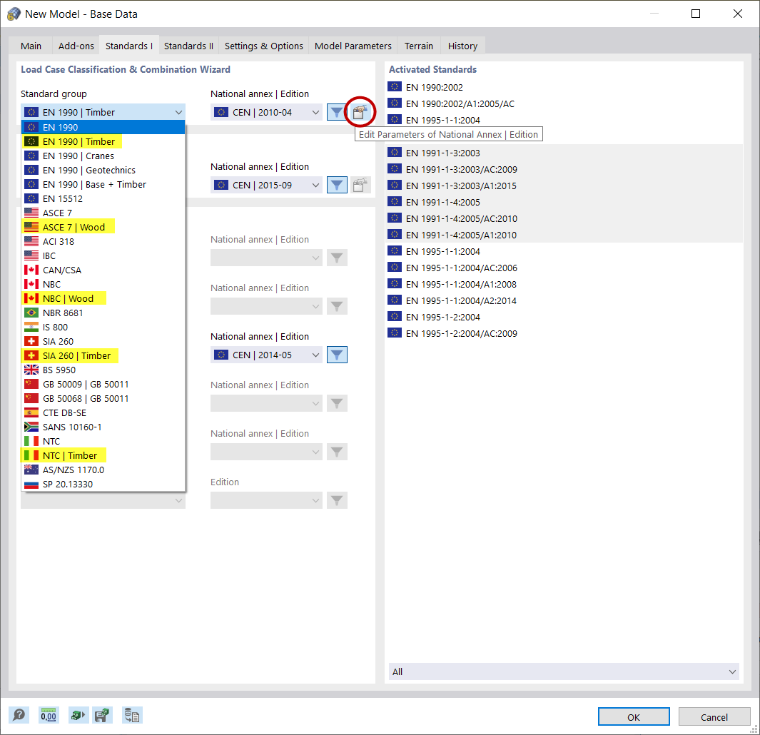Image resolution: width=760 pixels, height=735 pixels.
Task: Go to the Model Parameters tab
Action: pos(353,46)
